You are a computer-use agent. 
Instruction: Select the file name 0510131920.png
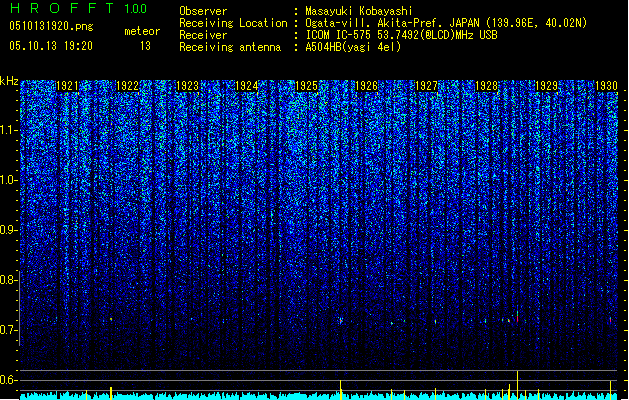click(x=51, y=26)
